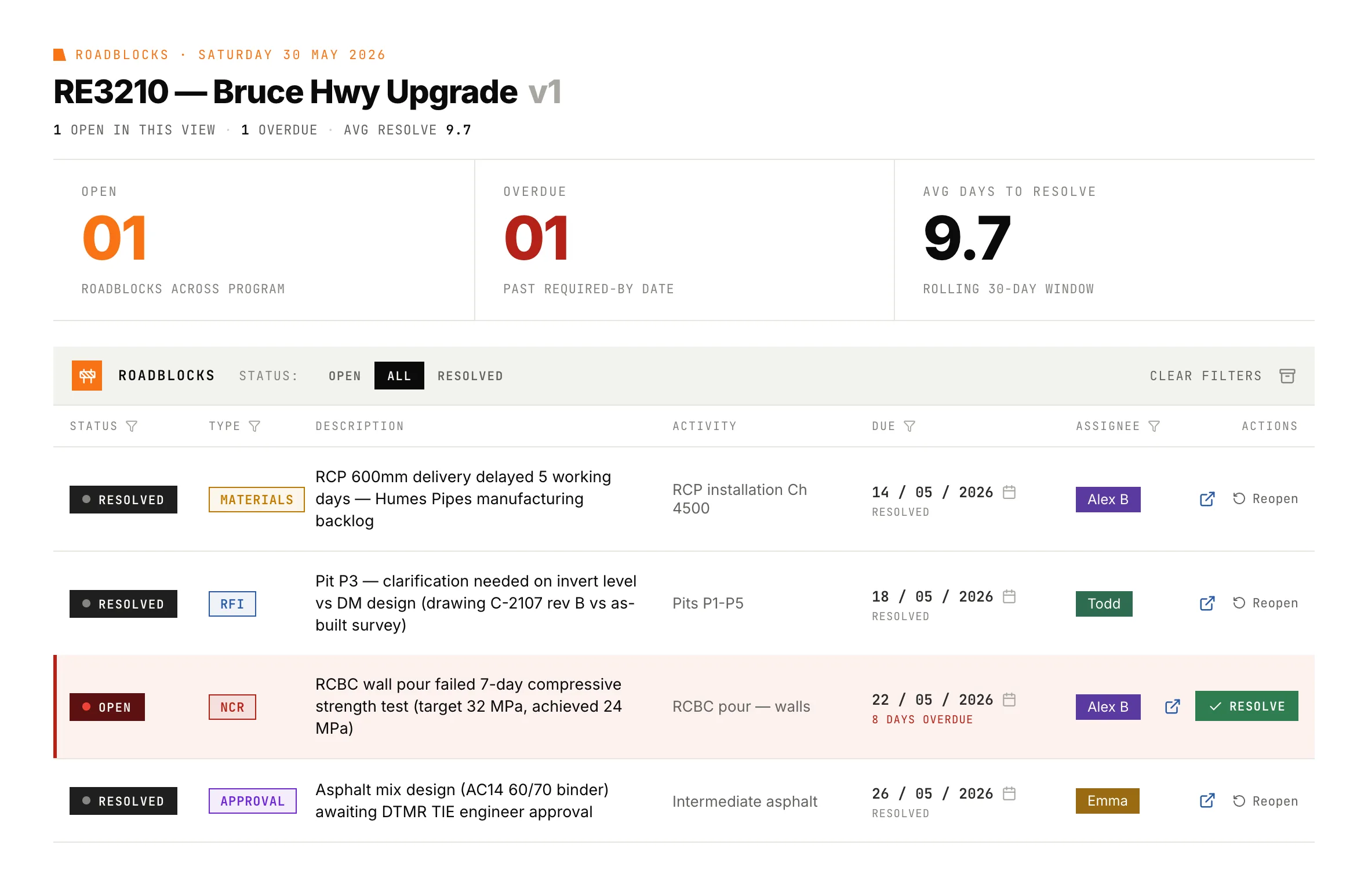
Task: Click the Materials type tag
Action: (257, 500)
